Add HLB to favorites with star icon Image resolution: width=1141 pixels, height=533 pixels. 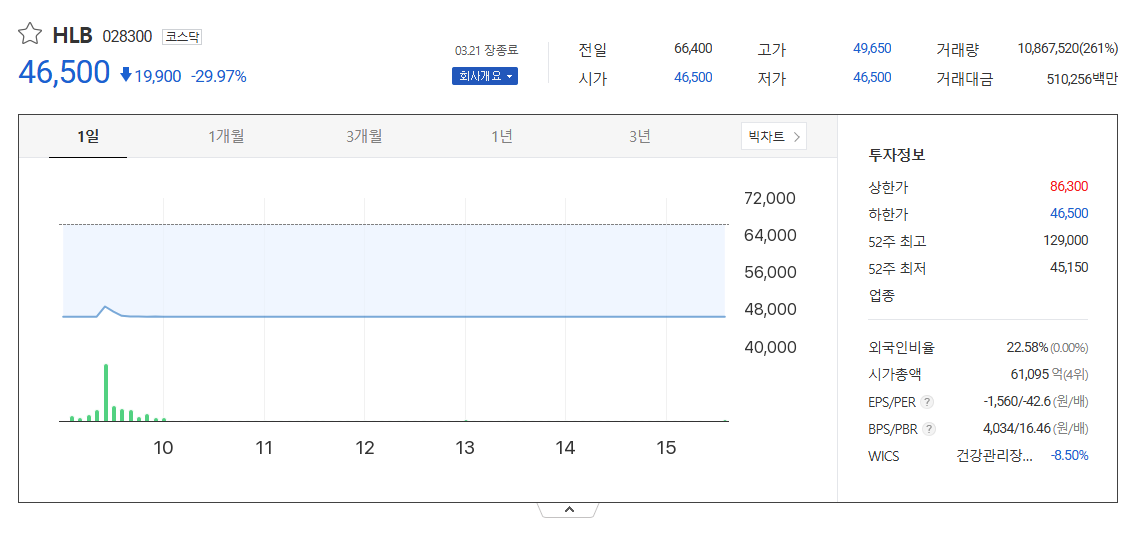tap(30, 34)
